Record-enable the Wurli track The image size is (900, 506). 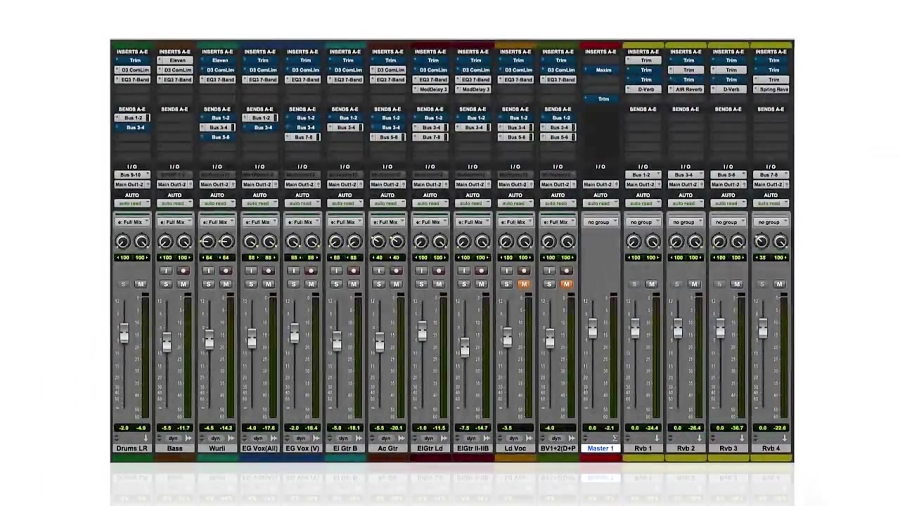(226, 270)
